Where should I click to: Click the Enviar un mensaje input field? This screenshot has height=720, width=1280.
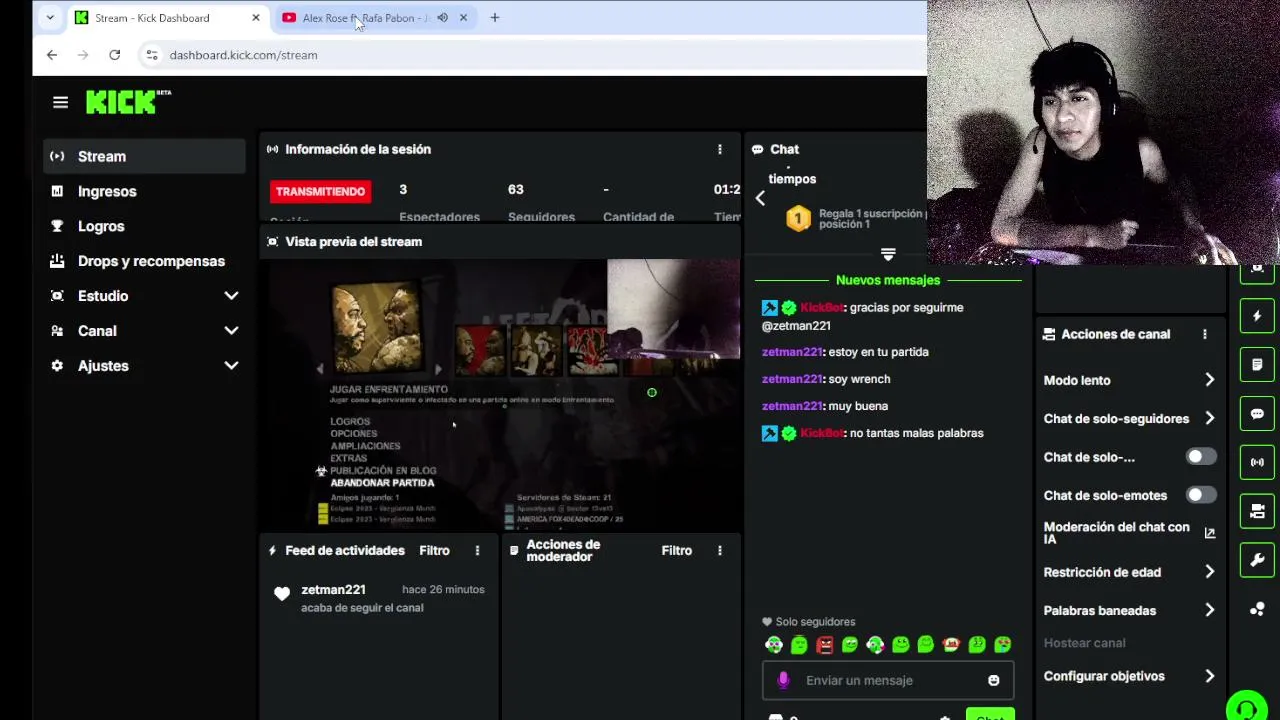click(x=888, y=680)
